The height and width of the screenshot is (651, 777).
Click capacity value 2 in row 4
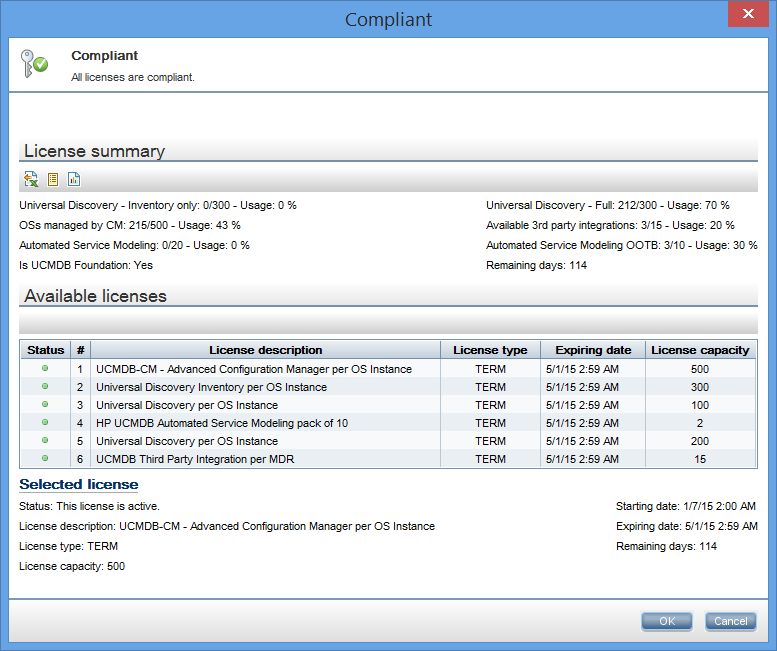tap(700, 423)
